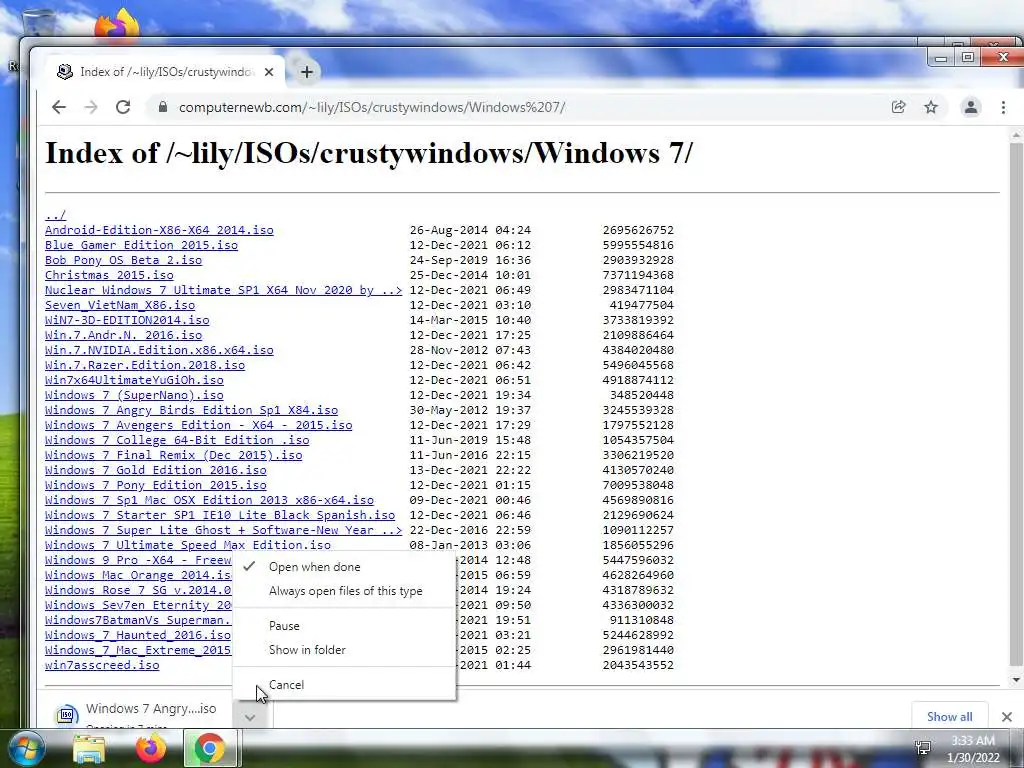Click WIN7-3D-EDITION2014.iso link

[x=127, y=320]
